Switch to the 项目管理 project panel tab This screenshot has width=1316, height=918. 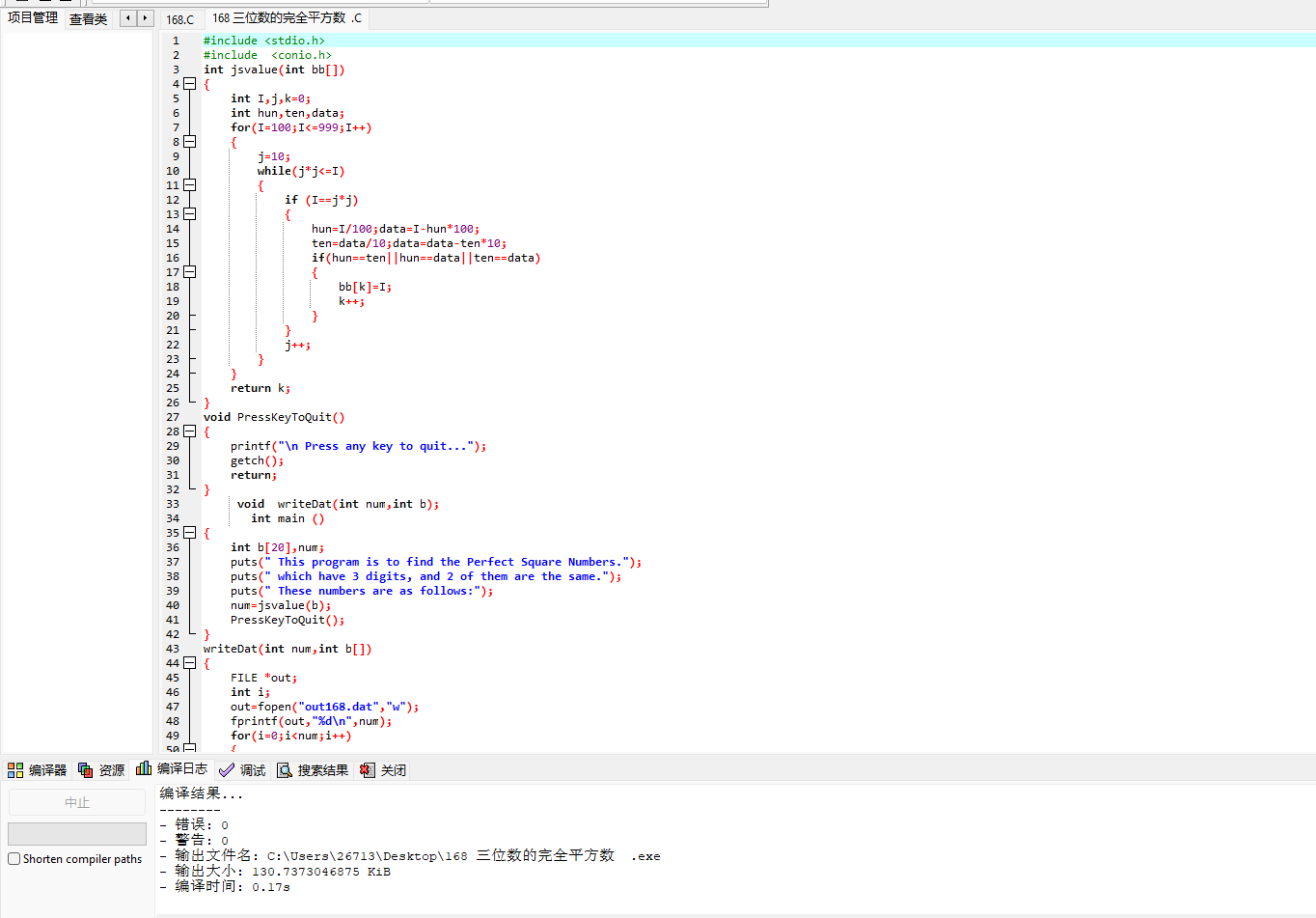click(x=33, y=17)
